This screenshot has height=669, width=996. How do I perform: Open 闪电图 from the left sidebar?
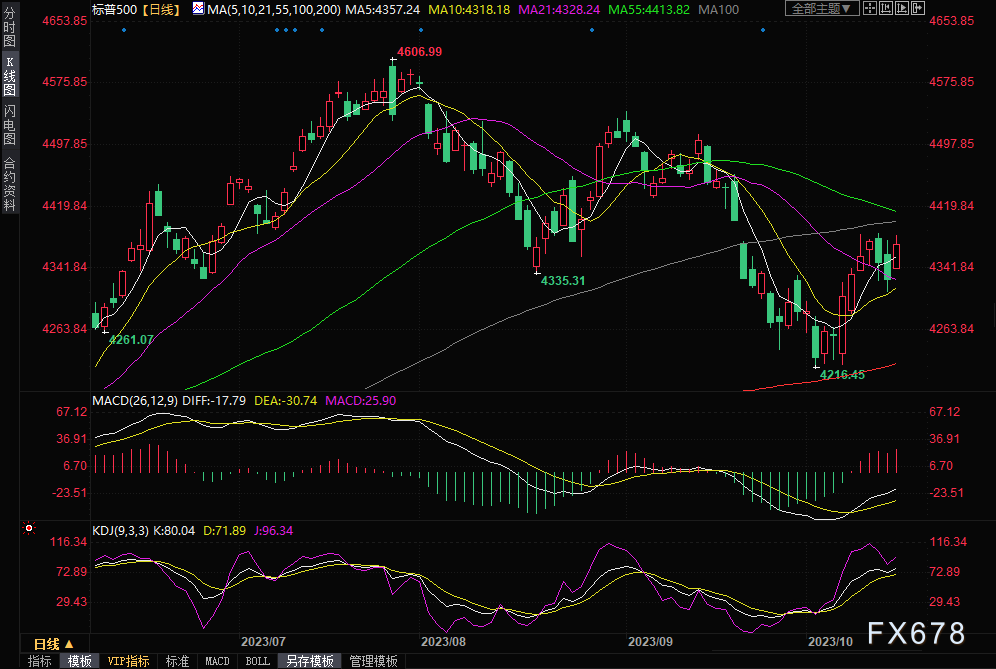point(9,125)
